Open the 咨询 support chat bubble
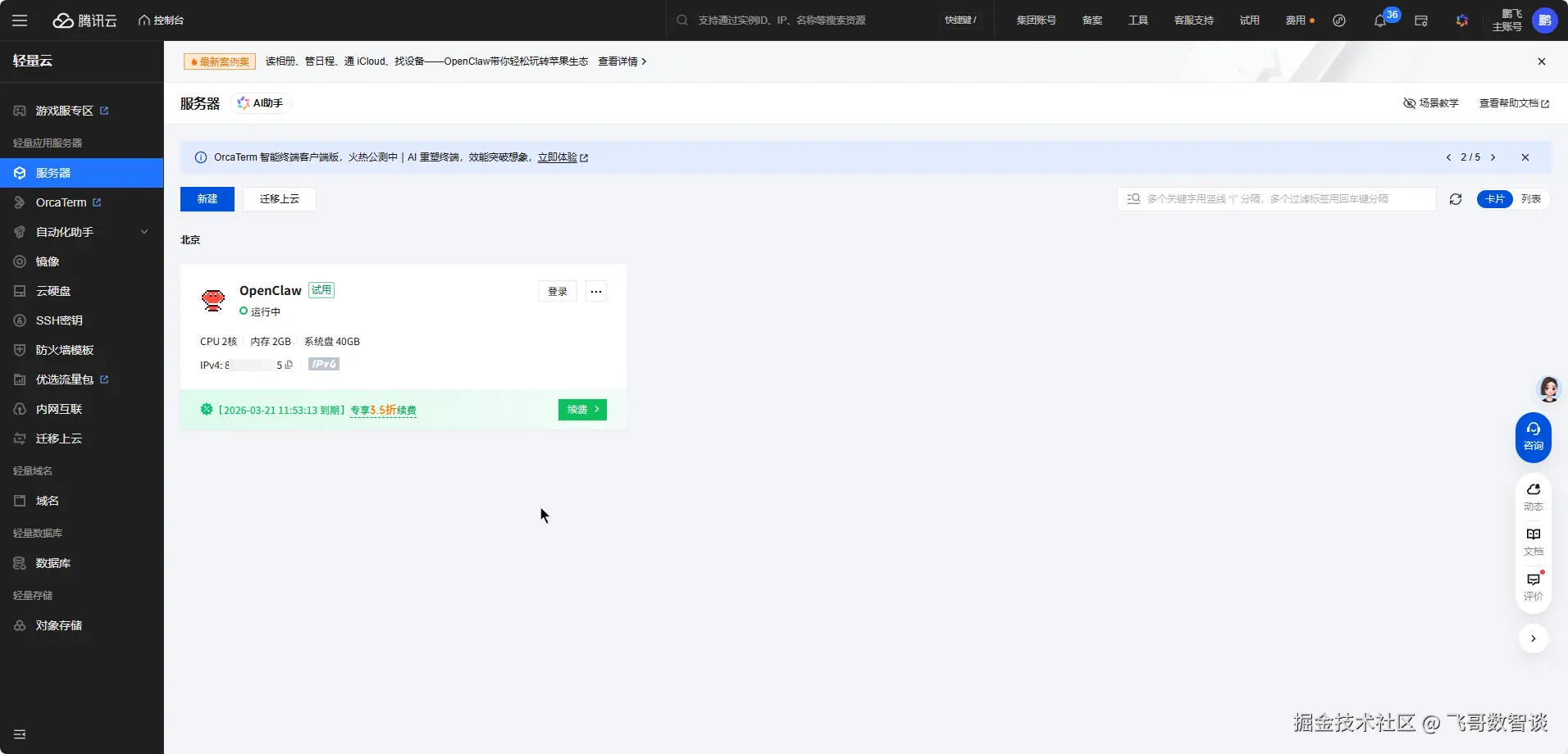The width and height of the screenshot is (1568, 754). [1534, 437]
